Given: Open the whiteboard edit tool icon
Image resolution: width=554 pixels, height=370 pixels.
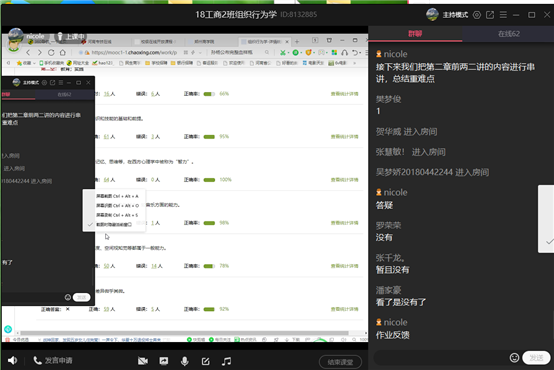Looking at the screenshot, I should (x=206, y=361).
